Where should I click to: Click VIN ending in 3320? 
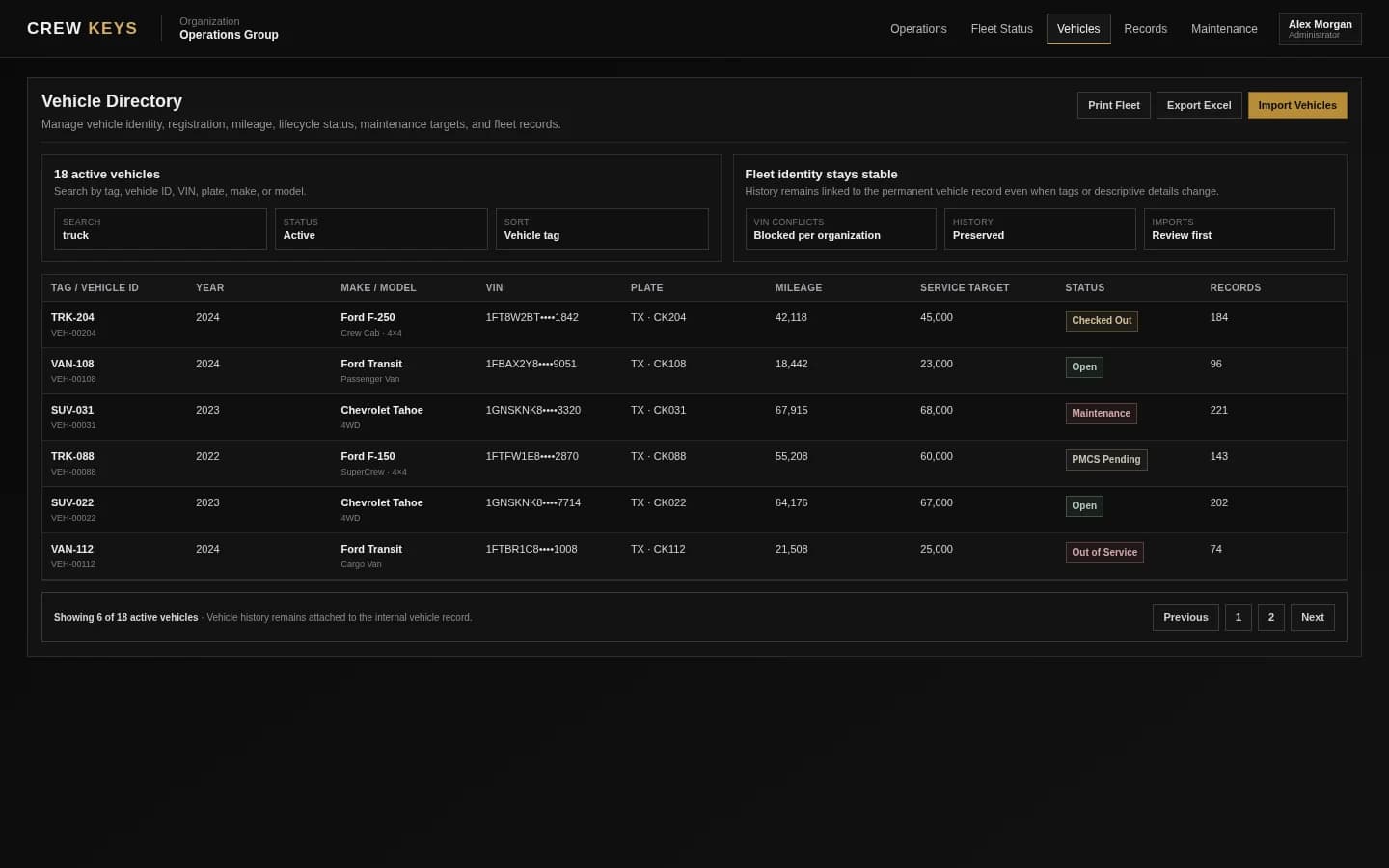pos(532,410)
